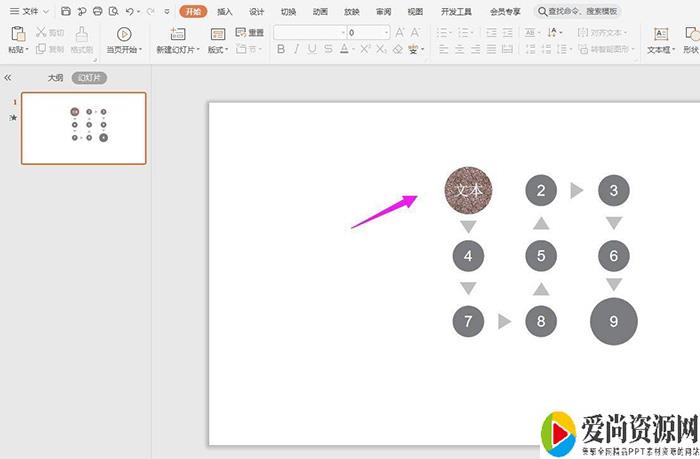Switch to Outline (大纲) view
Viewport: 700px width, 459px height.
56,77
